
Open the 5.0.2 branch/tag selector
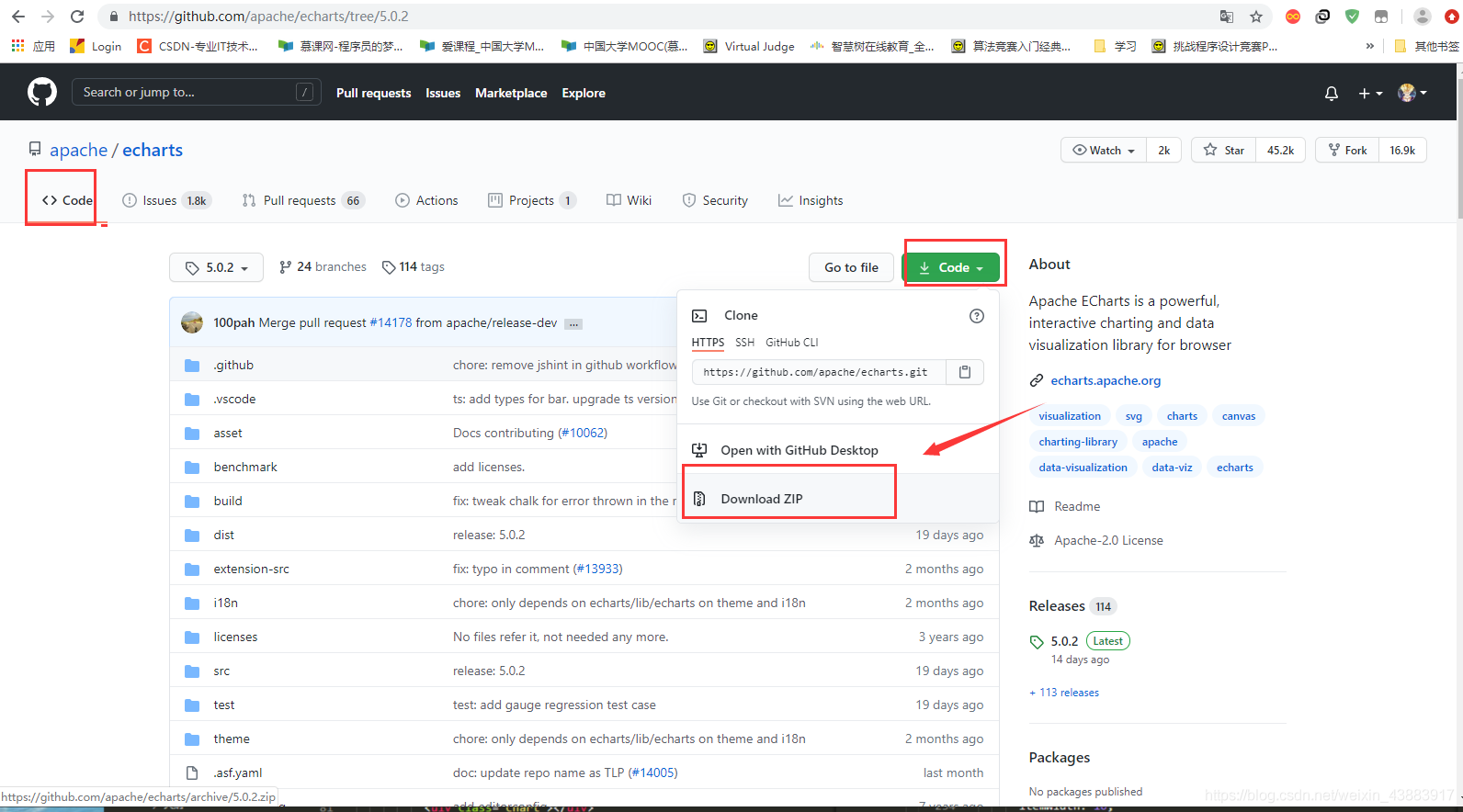217,267
